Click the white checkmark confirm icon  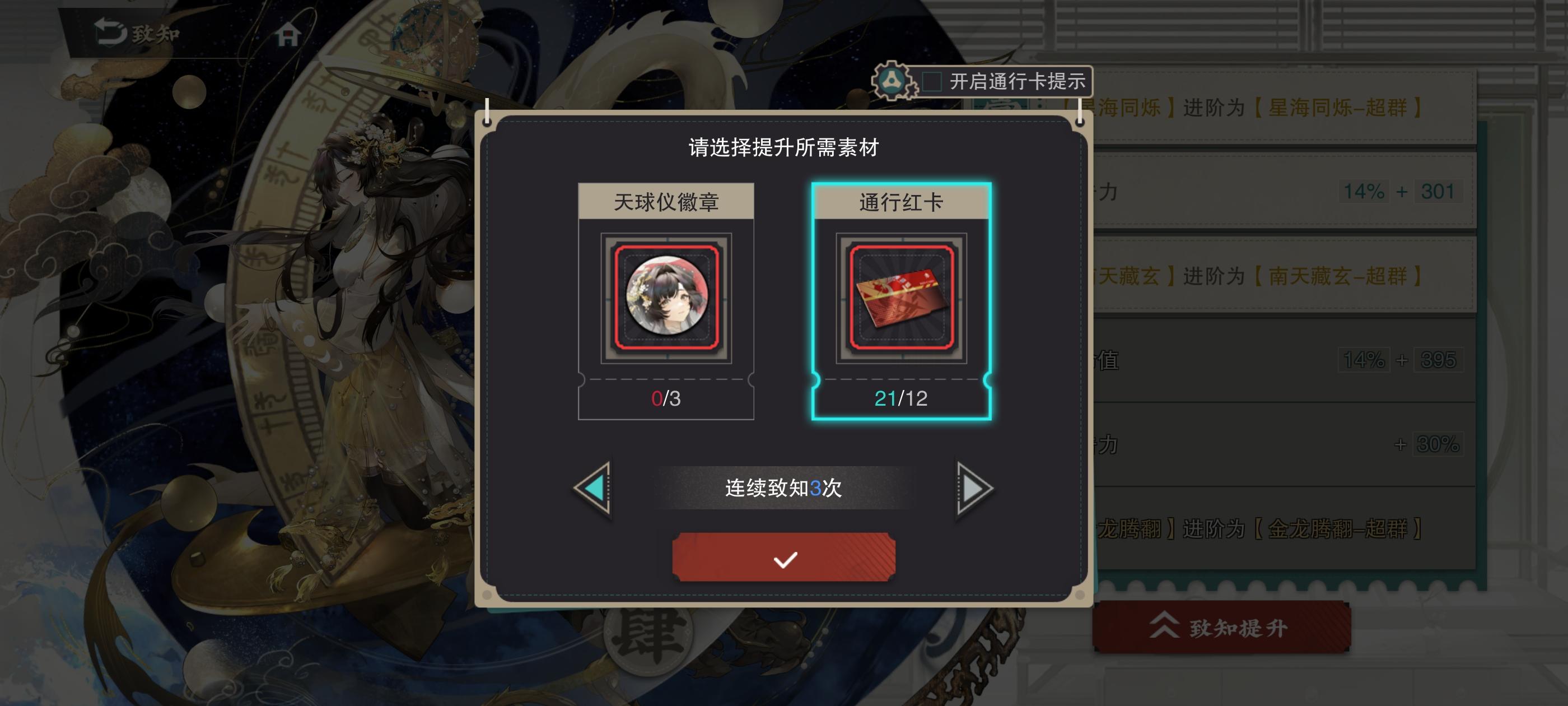click(x=785, y=559)
